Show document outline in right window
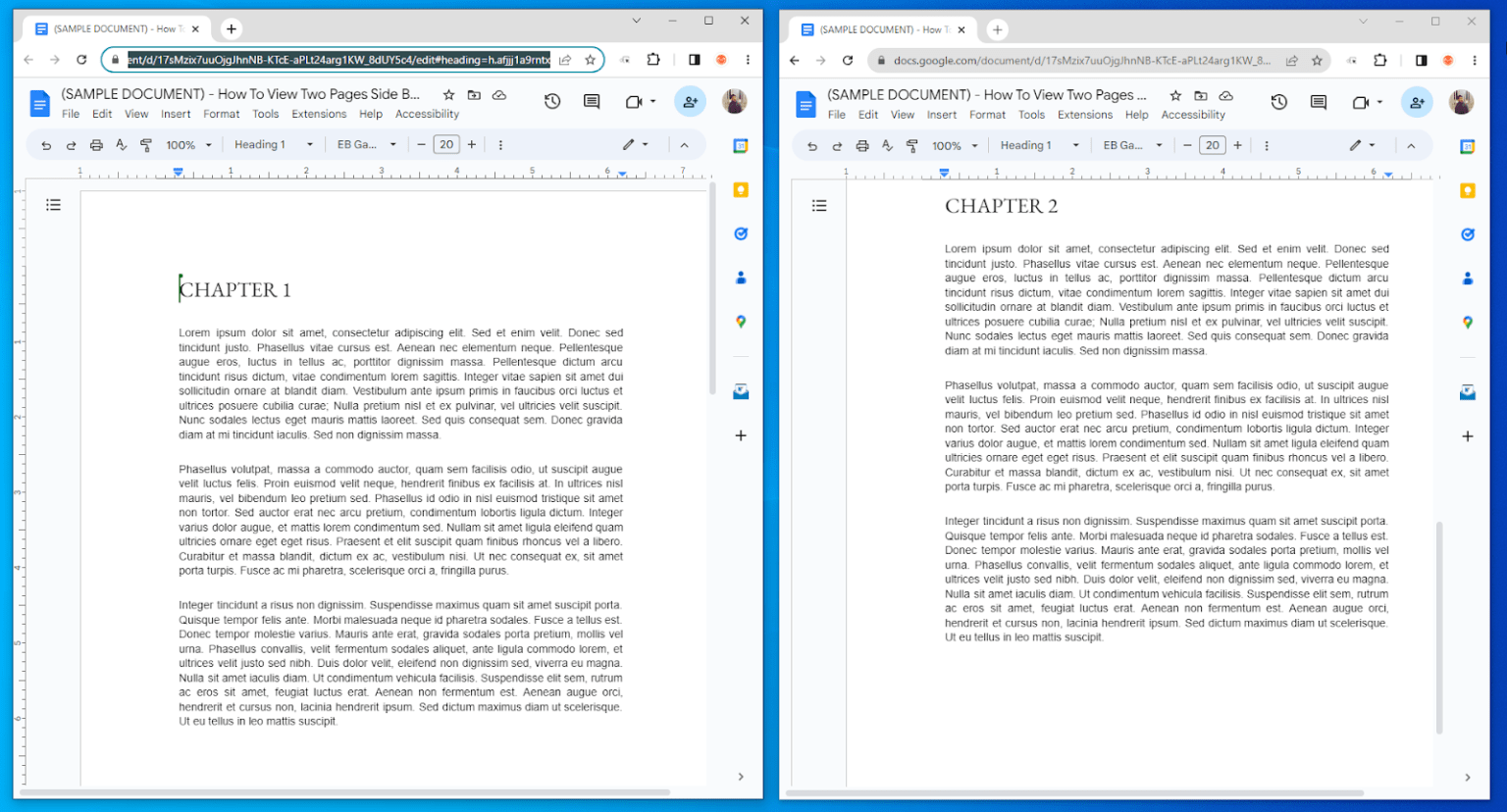 click(819, 206)
